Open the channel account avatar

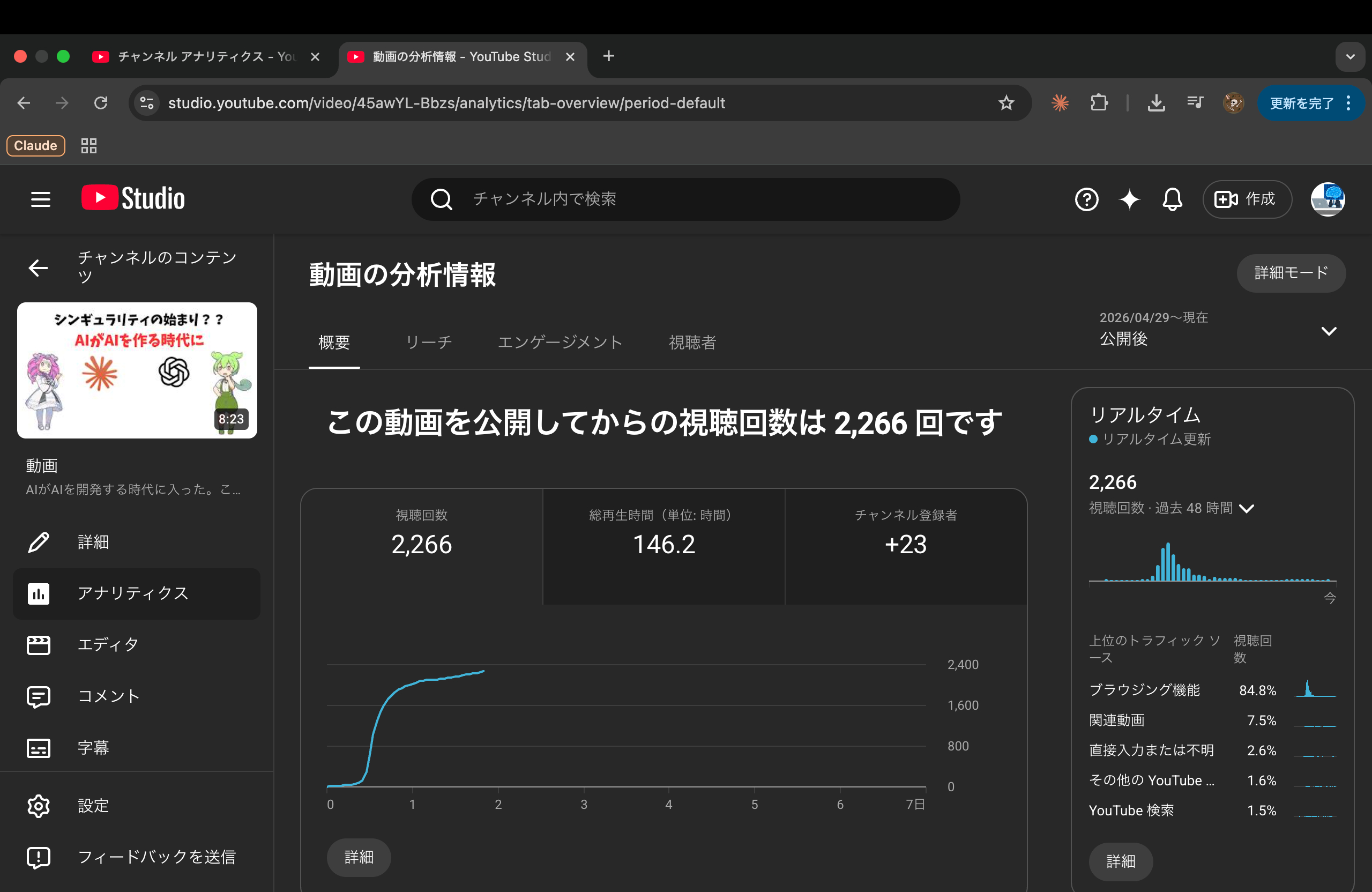pyautogui.click(x=1328, y=199)
